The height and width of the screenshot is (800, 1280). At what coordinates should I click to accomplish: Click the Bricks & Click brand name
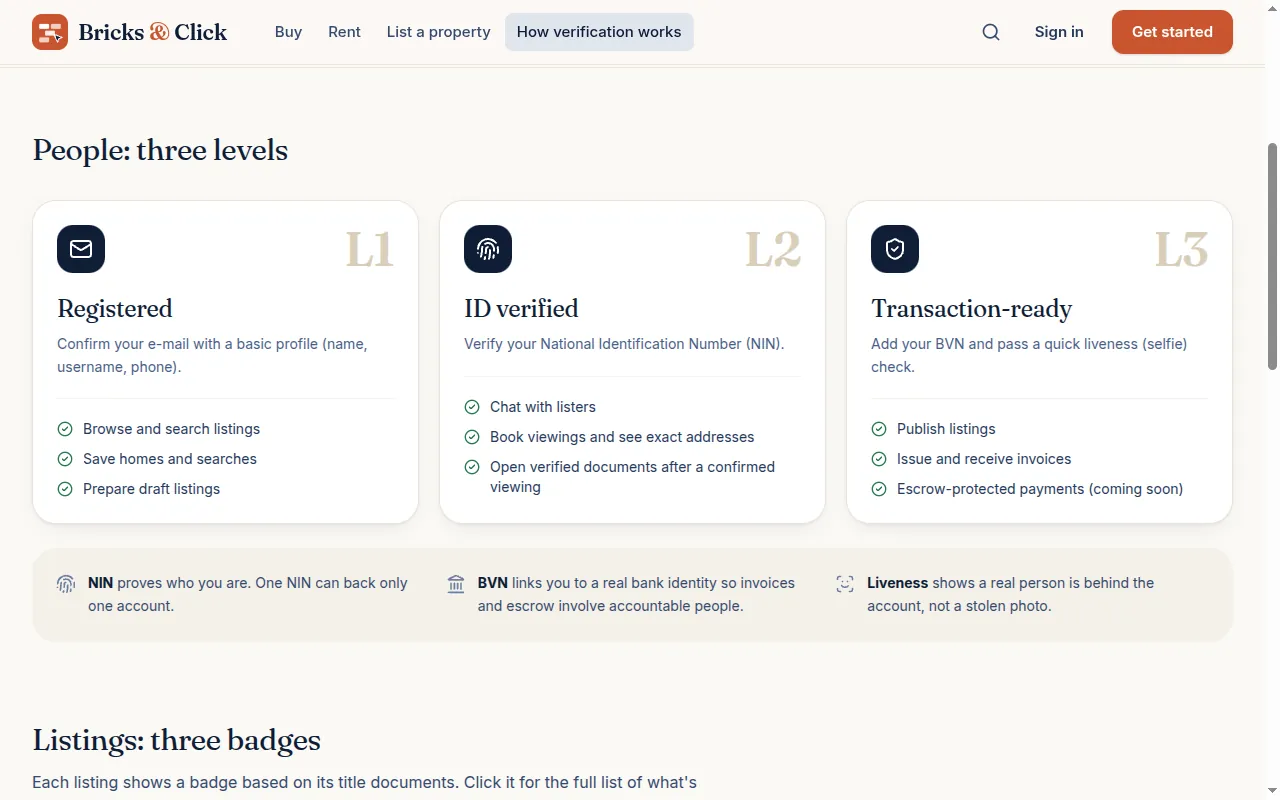pyautogui.click(x=153, y=32)
